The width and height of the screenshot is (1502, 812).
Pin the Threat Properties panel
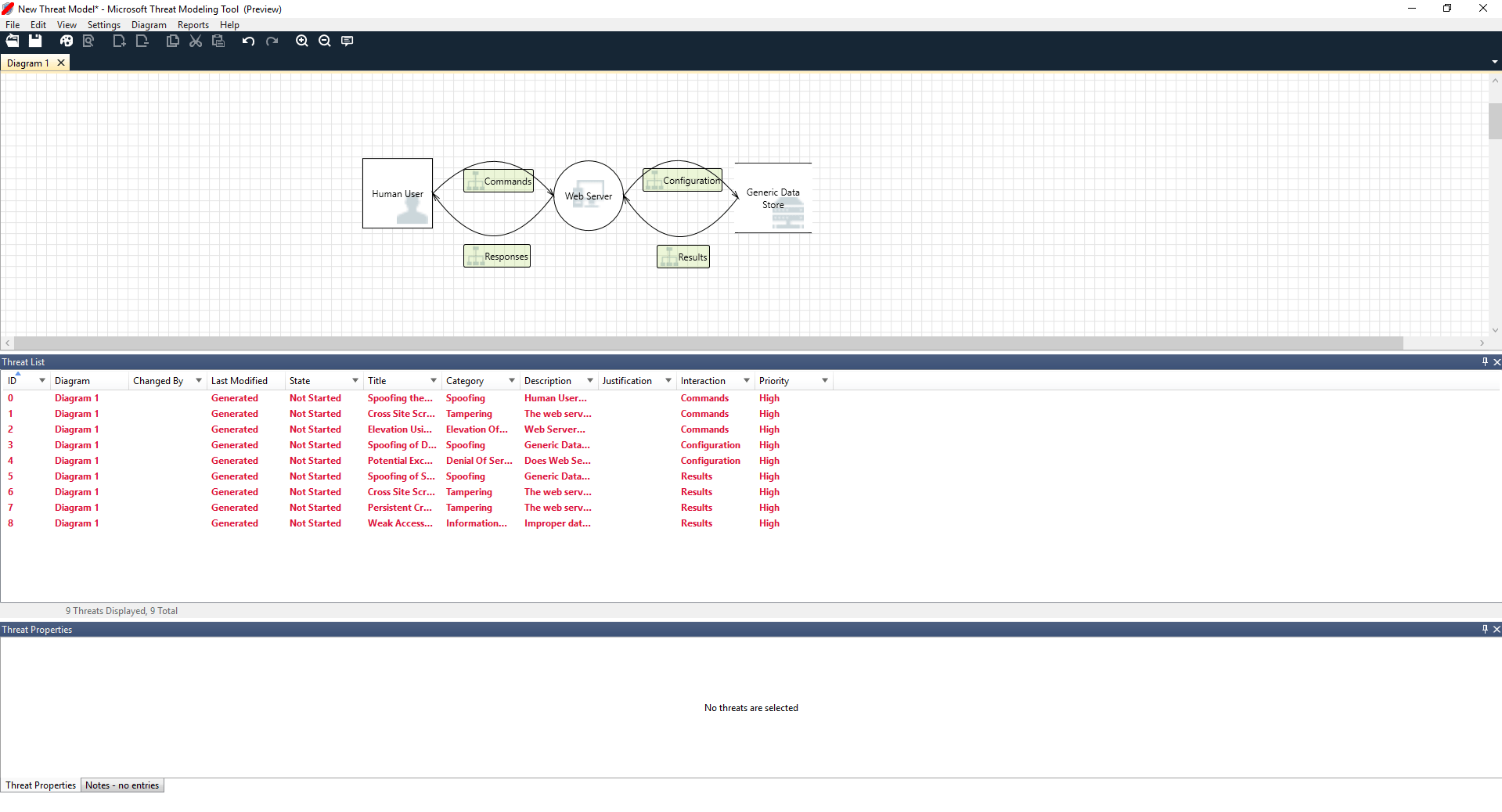1484,629
